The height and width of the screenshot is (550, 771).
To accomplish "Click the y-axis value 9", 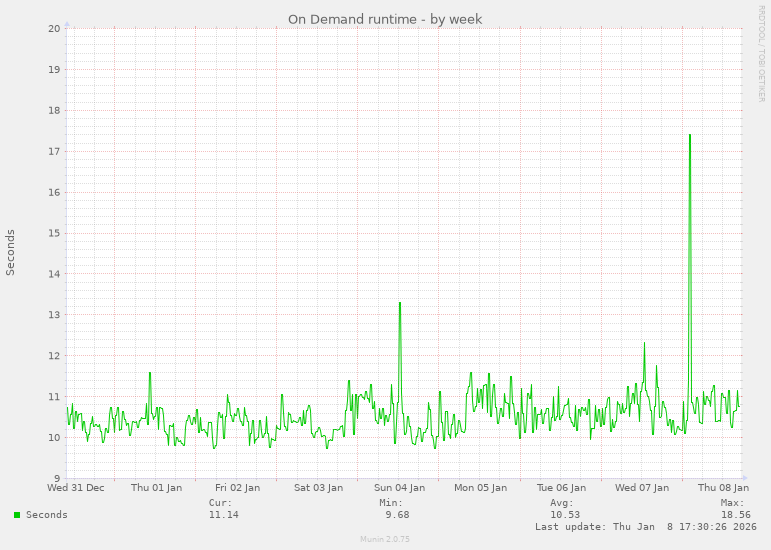I will point(57,478).
